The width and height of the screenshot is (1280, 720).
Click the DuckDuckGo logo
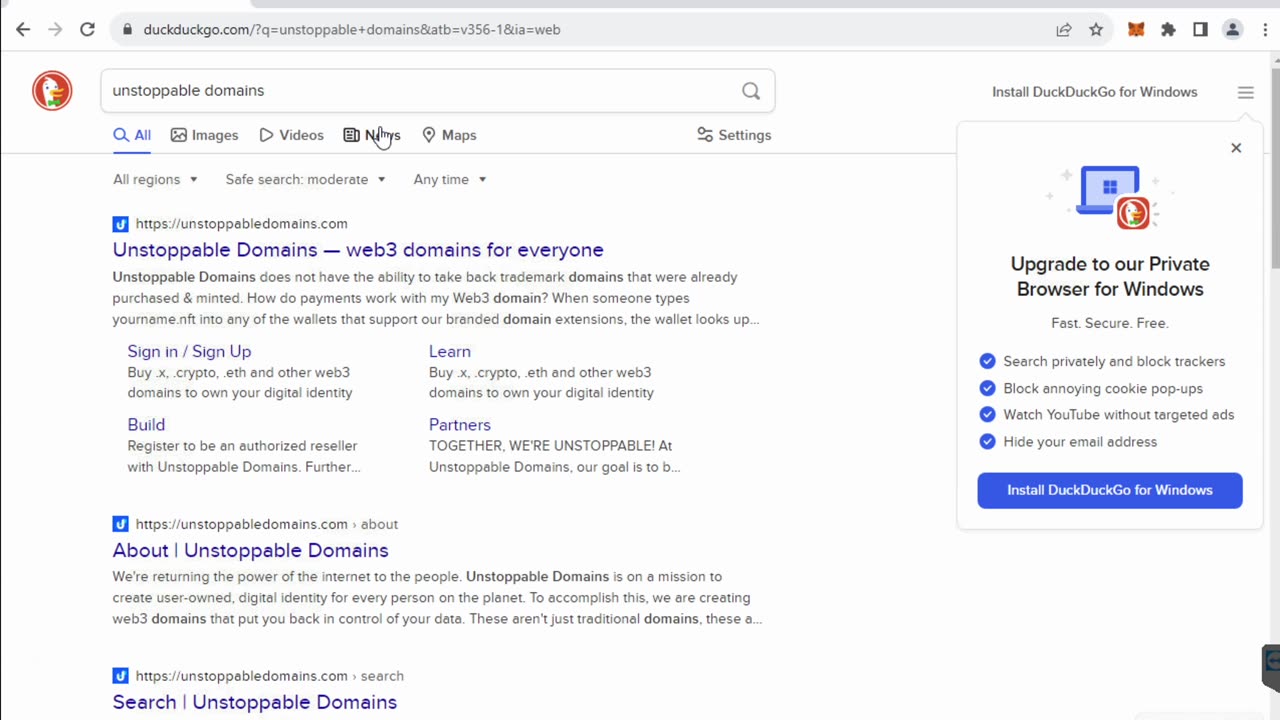[52, 91]
